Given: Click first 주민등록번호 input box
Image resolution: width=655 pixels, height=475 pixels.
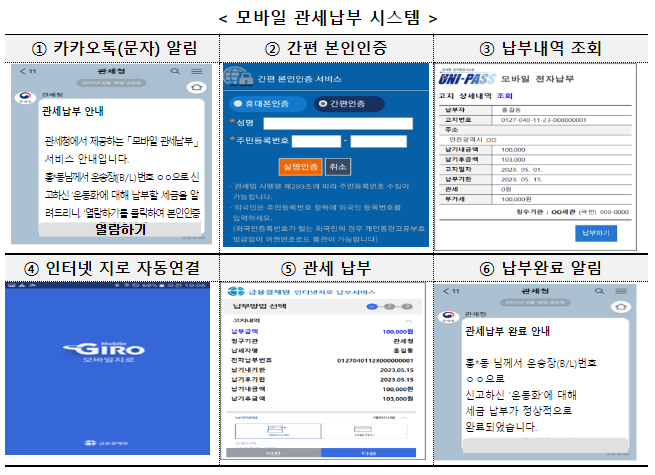Looking at the screenshot, I should (x=316, y=141).
